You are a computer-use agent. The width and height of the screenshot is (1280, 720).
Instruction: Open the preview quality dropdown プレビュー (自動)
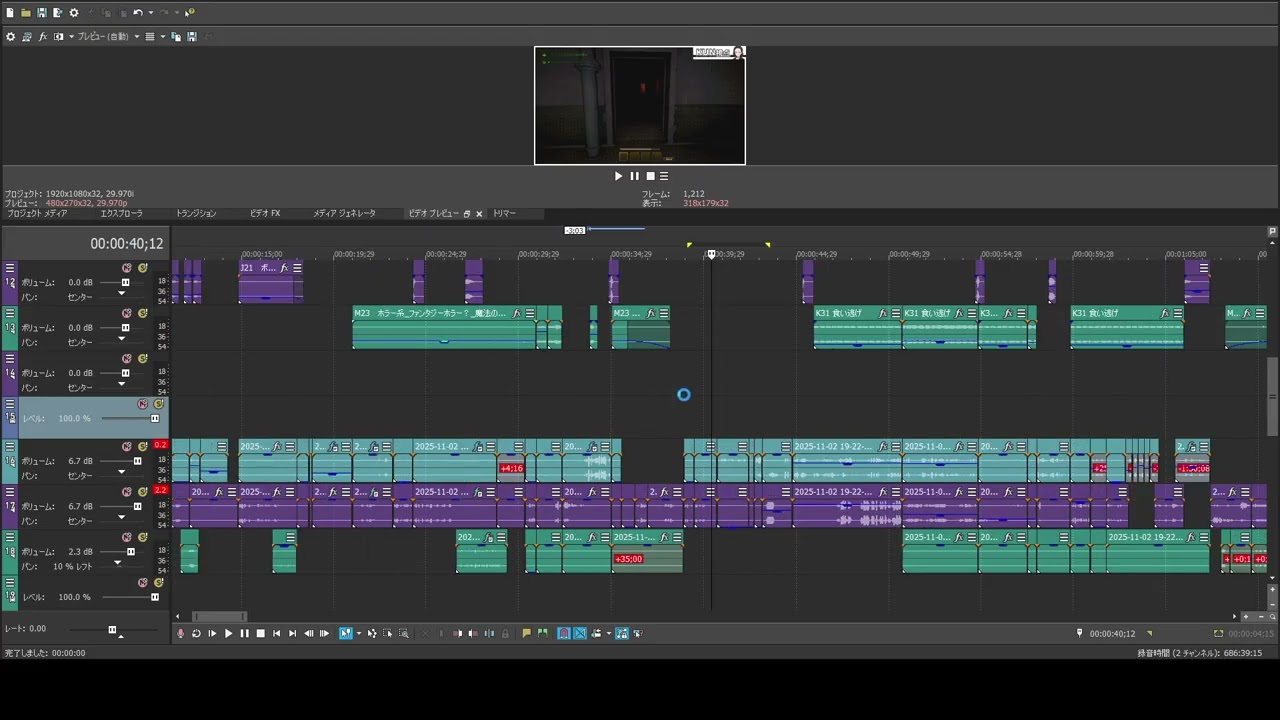[106, 37]
